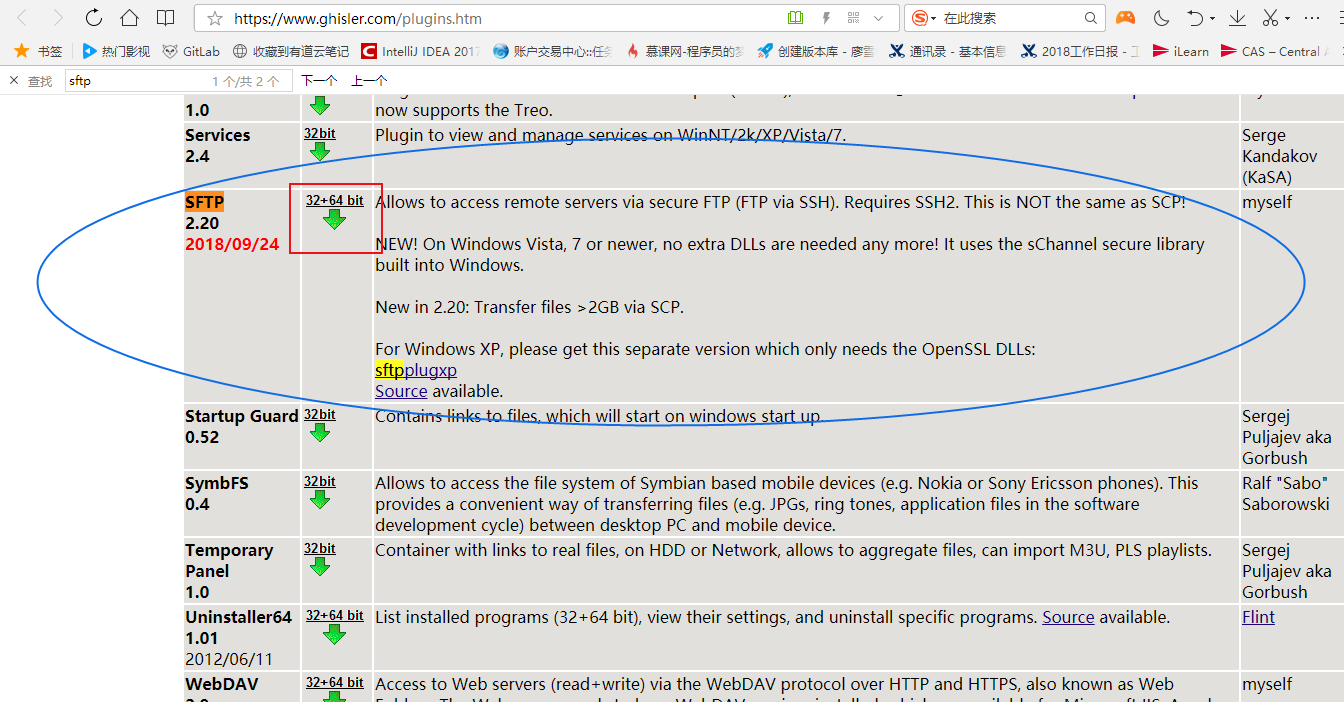Open the sidebar panel icon beside home
Image resolution: width=1344 pixels, height=702 pixels.
pyautogui.click(x=166, y=18)
